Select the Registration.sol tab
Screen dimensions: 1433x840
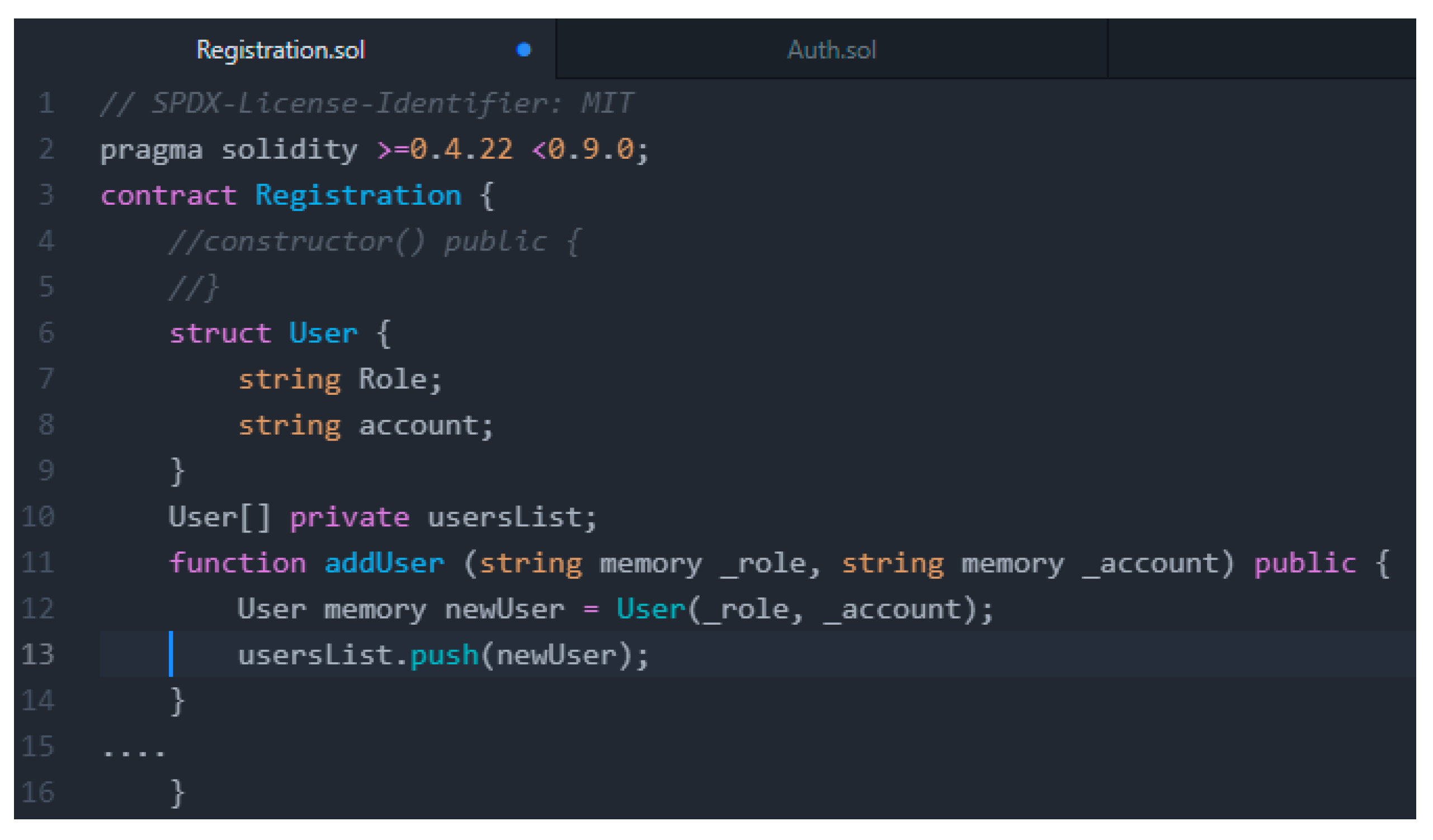pyautogui.click(x=280, y=50)
